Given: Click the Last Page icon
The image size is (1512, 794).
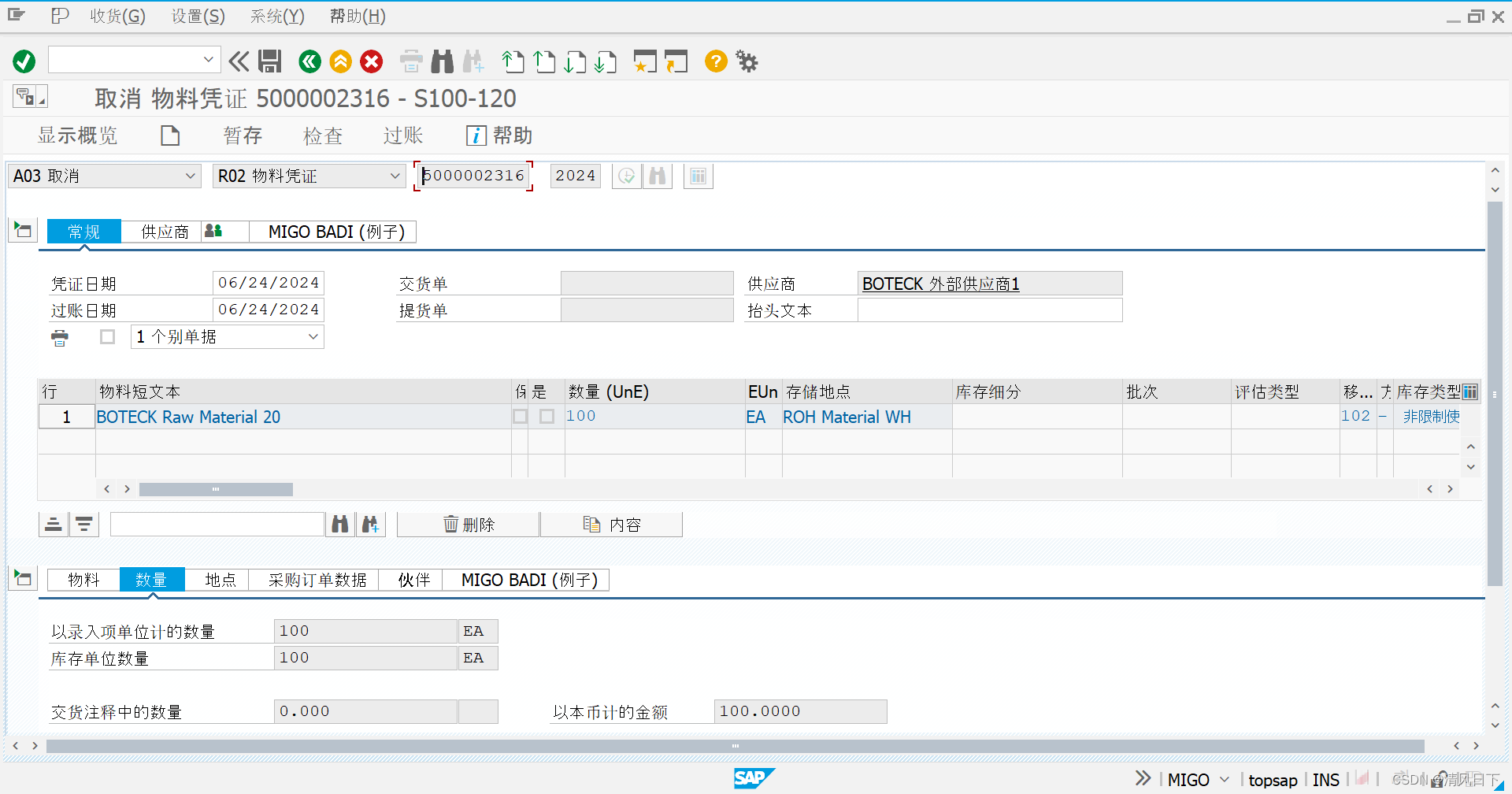Looking at the screenshot, I should pyautogui.click(x=606, y=61).
